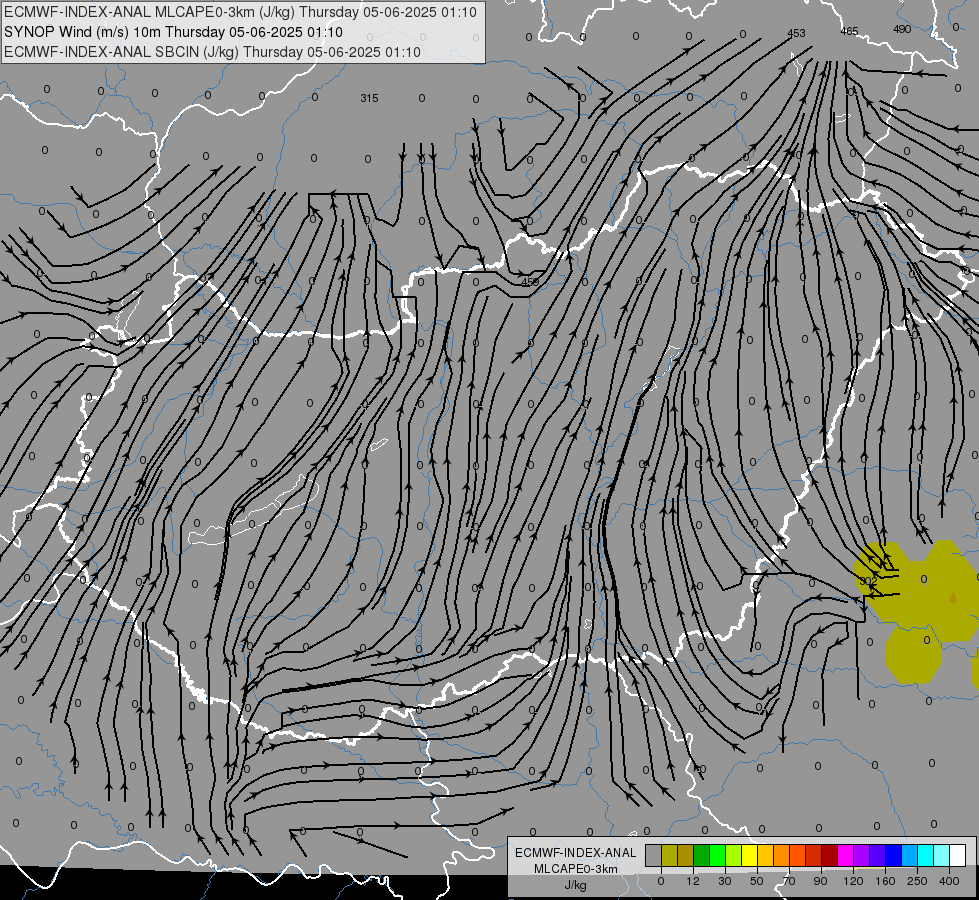Screen dimensions: 979x900
Task: Select the bright green legend swatch
Action: (717, 855)
